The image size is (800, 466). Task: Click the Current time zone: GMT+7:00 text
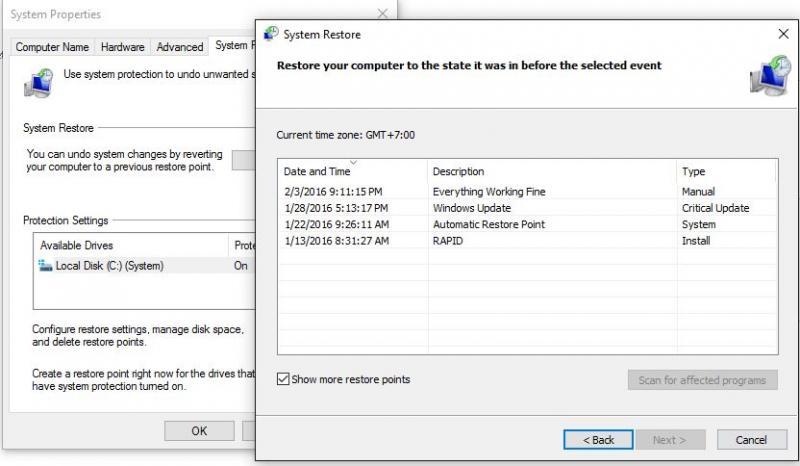point(345,135)
